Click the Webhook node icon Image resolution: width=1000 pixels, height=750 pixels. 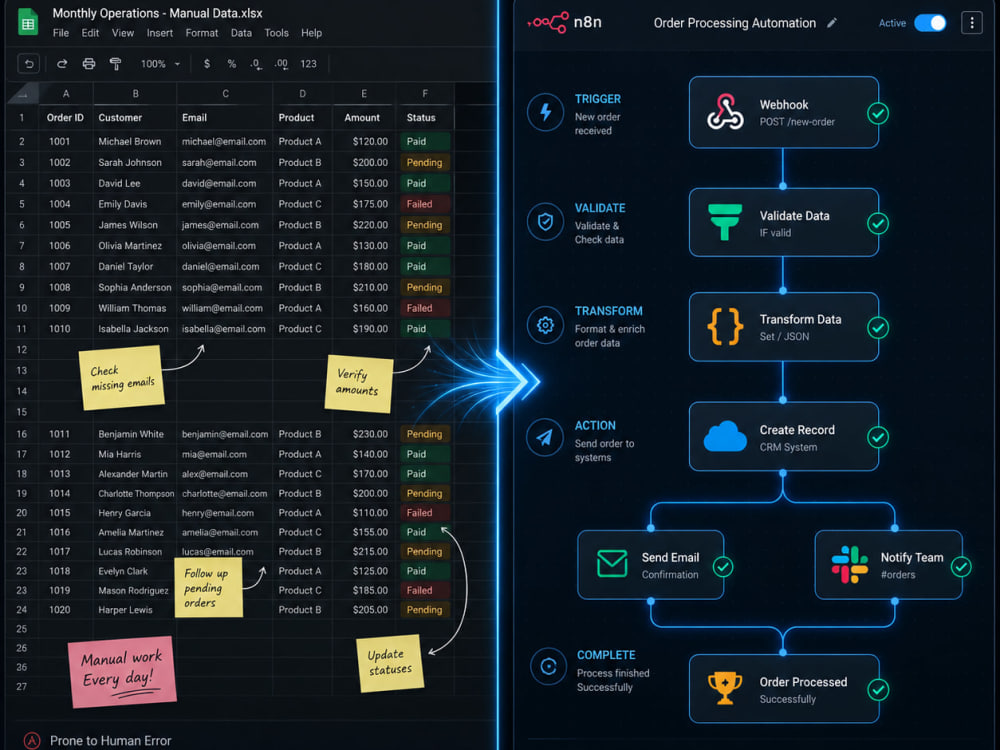coord(725,112)
